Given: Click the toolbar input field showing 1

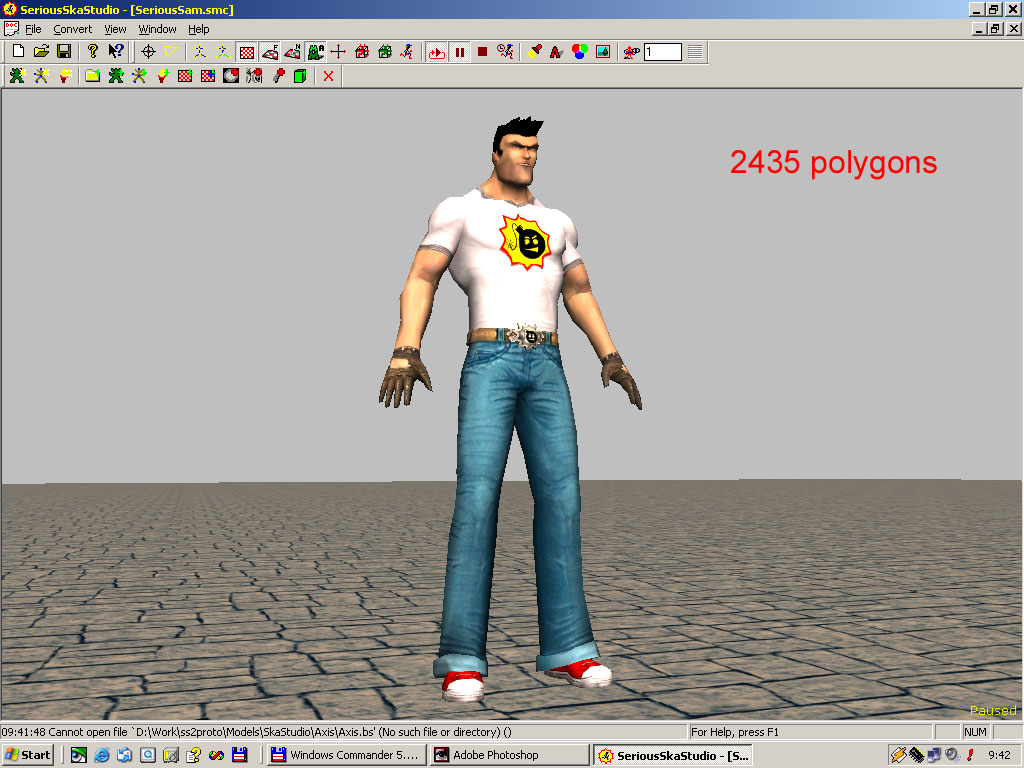Looking at the screenshot, I should click(x=663, y=52).
